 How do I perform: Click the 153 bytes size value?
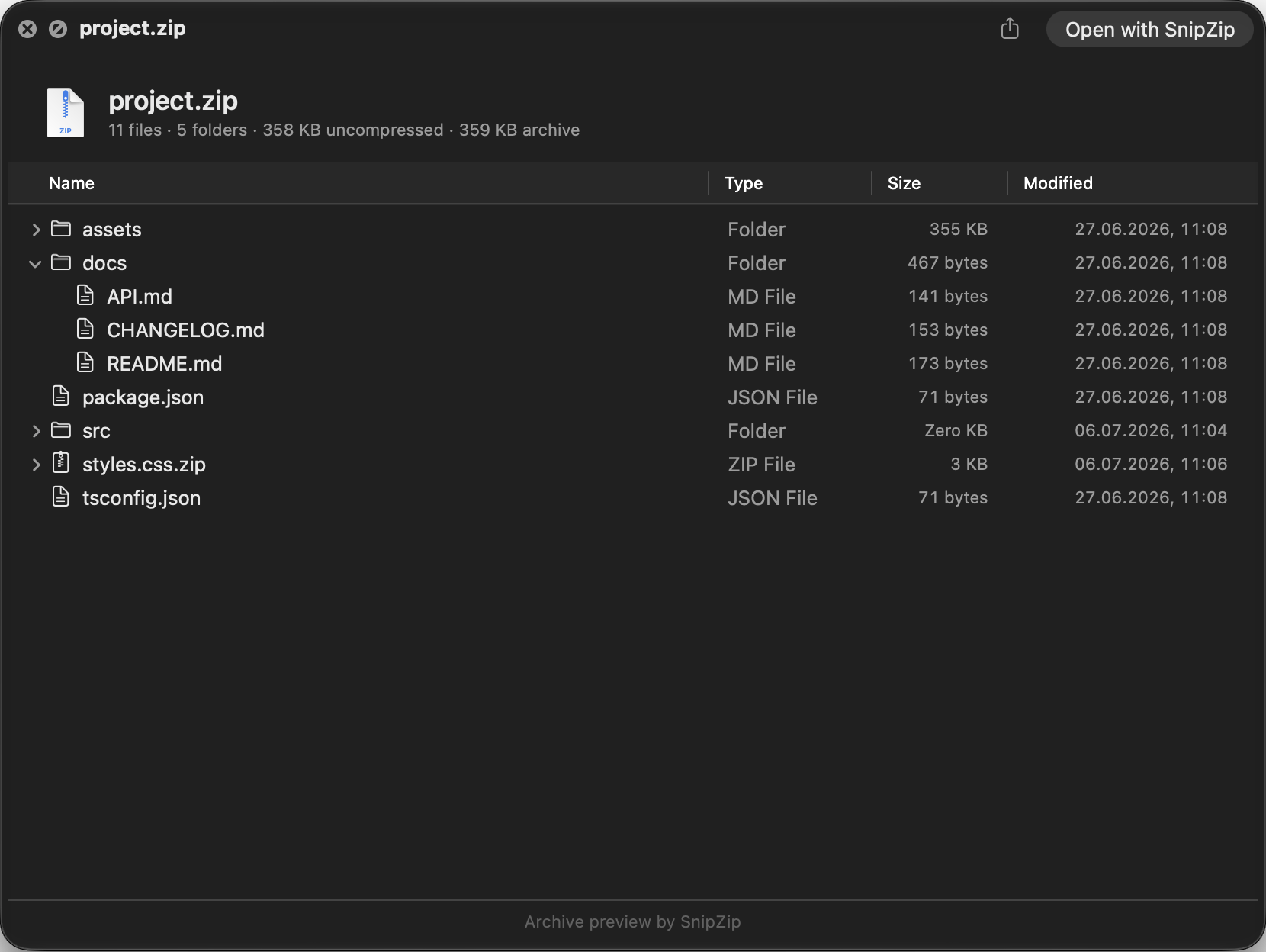pos(947,330)
